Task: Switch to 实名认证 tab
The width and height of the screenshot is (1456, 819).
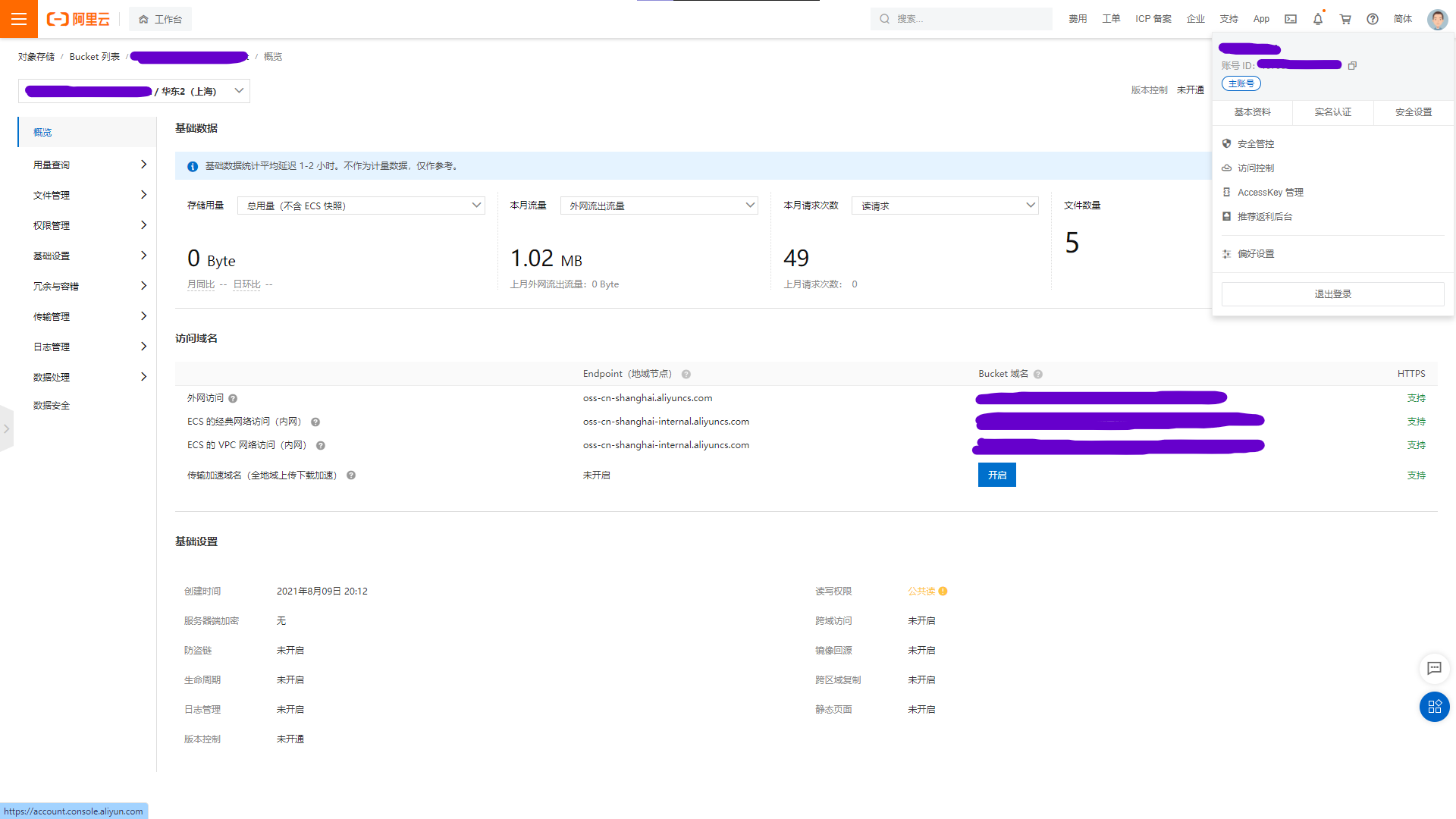Action: (1333, 112)
